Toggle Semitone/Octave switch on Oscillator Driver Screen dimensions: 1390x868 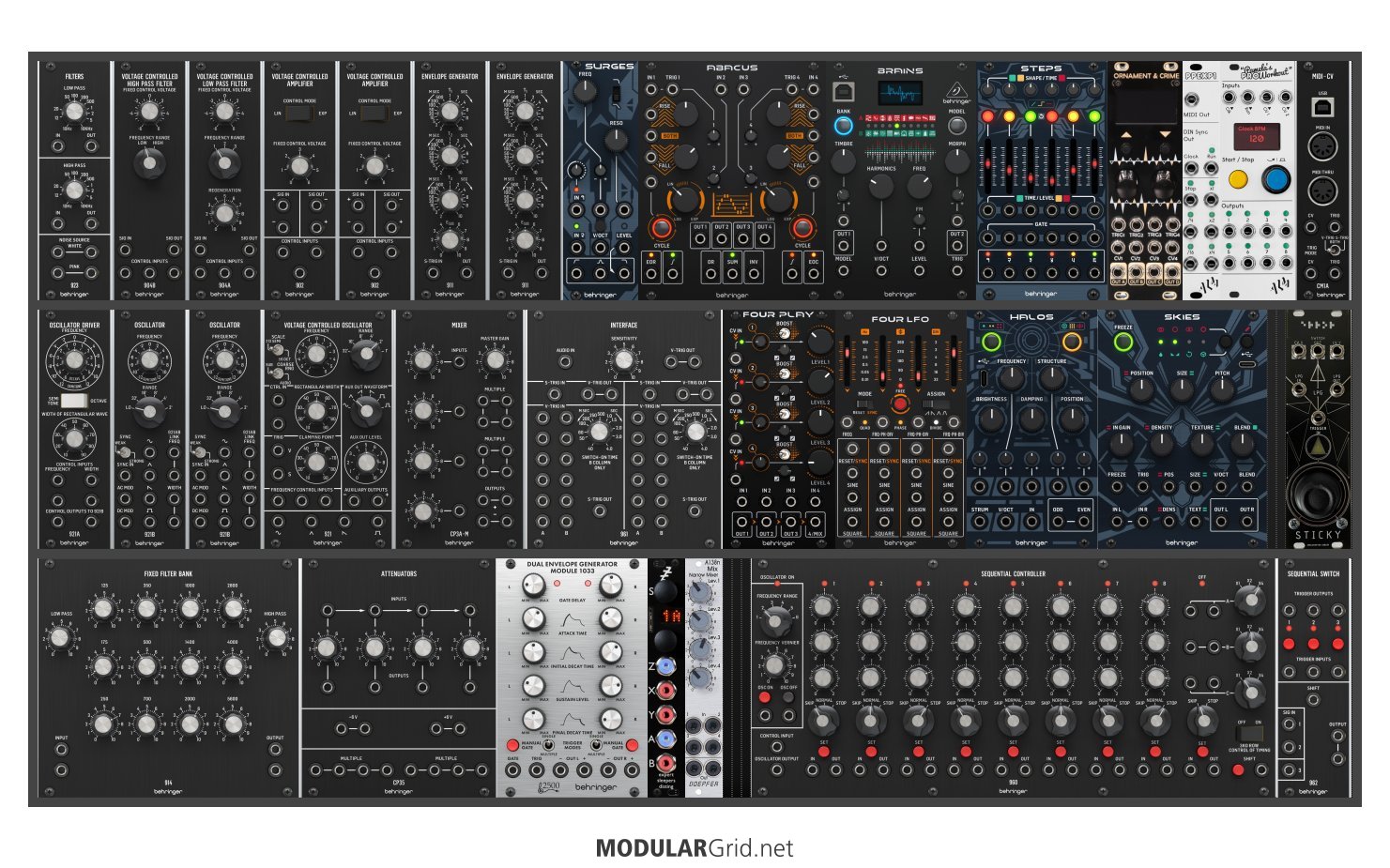click(75, 401)
